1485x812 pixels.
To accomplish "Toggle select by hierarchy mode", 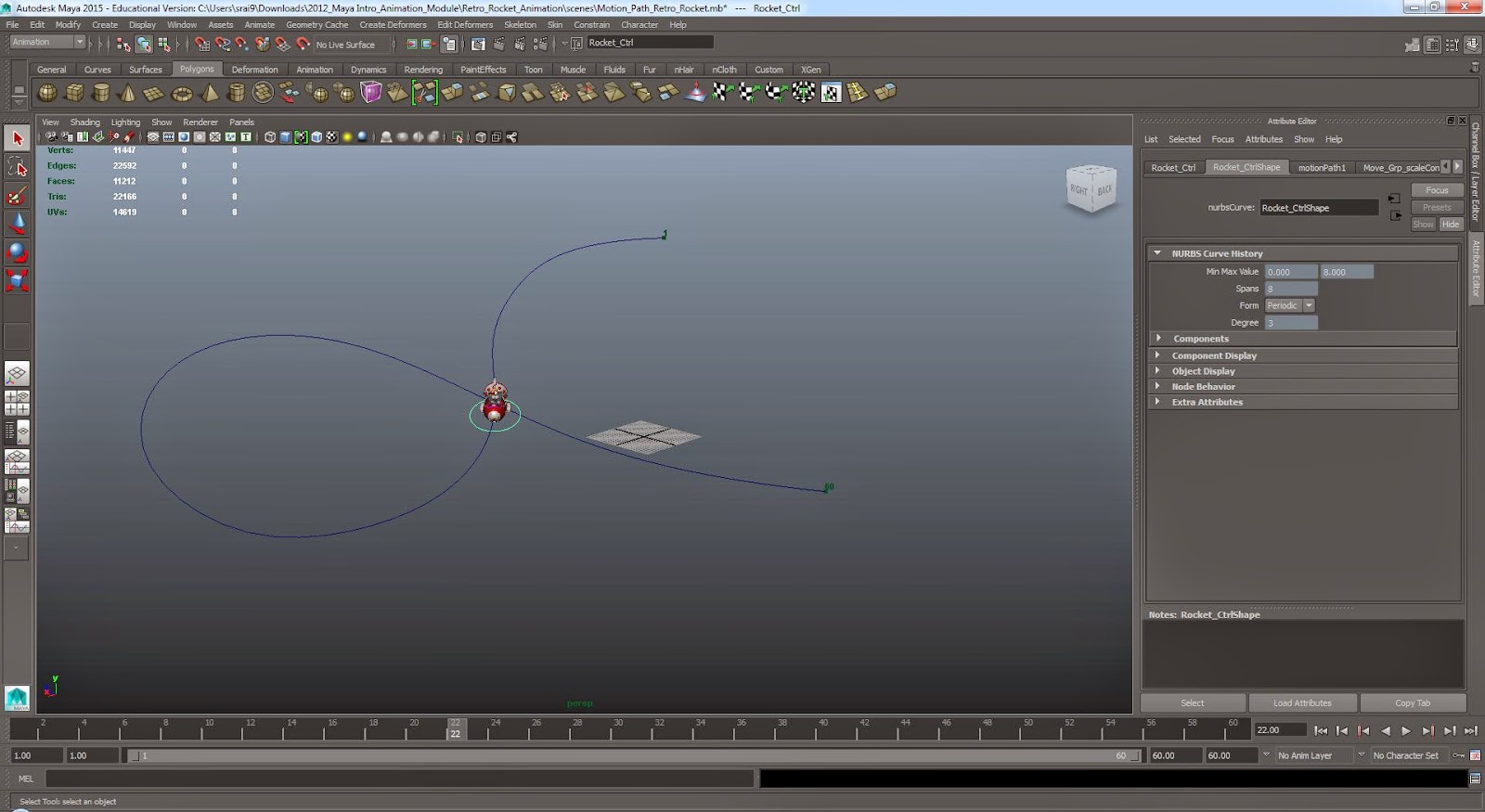I will pos(123,44).
